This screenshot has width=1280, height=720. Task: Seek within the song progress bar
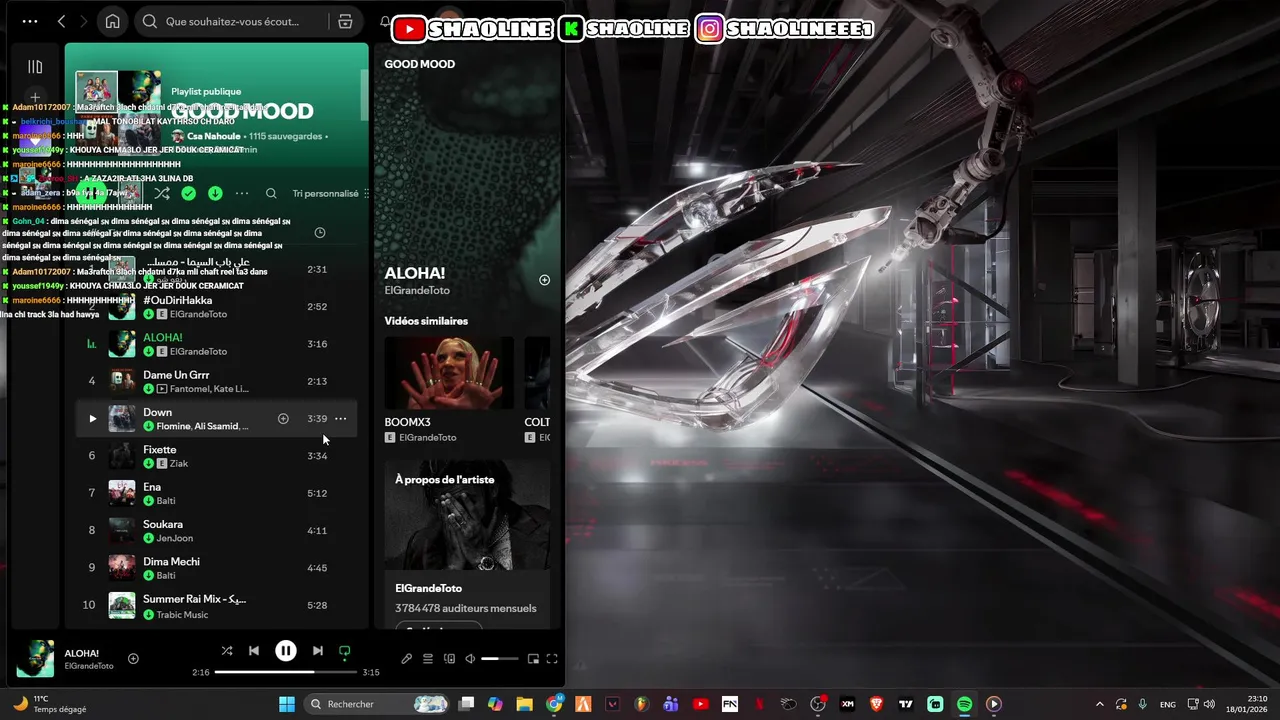(x=285, y=672)
